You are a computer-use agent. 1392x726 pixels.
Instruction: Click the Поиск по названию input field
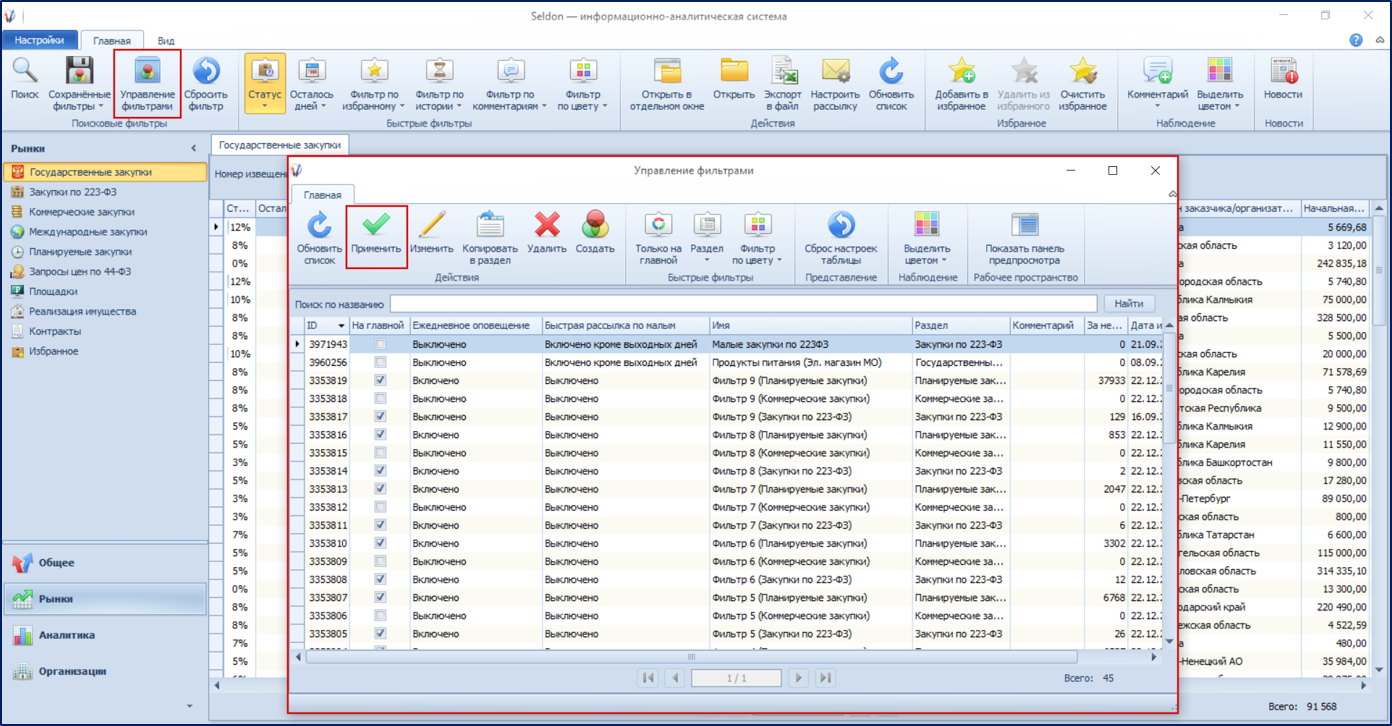[743, 304]
